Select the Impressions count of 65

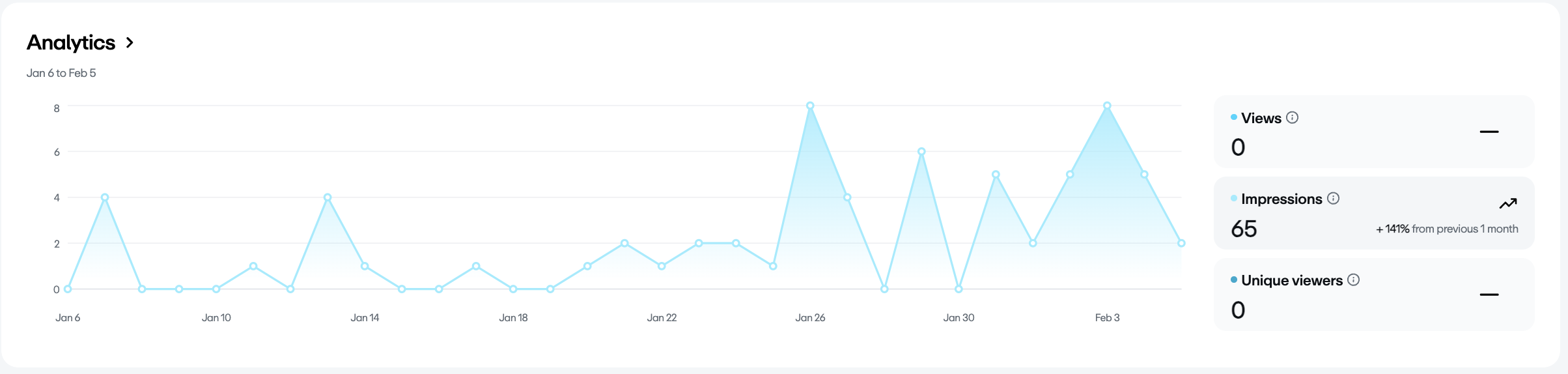1244,229
